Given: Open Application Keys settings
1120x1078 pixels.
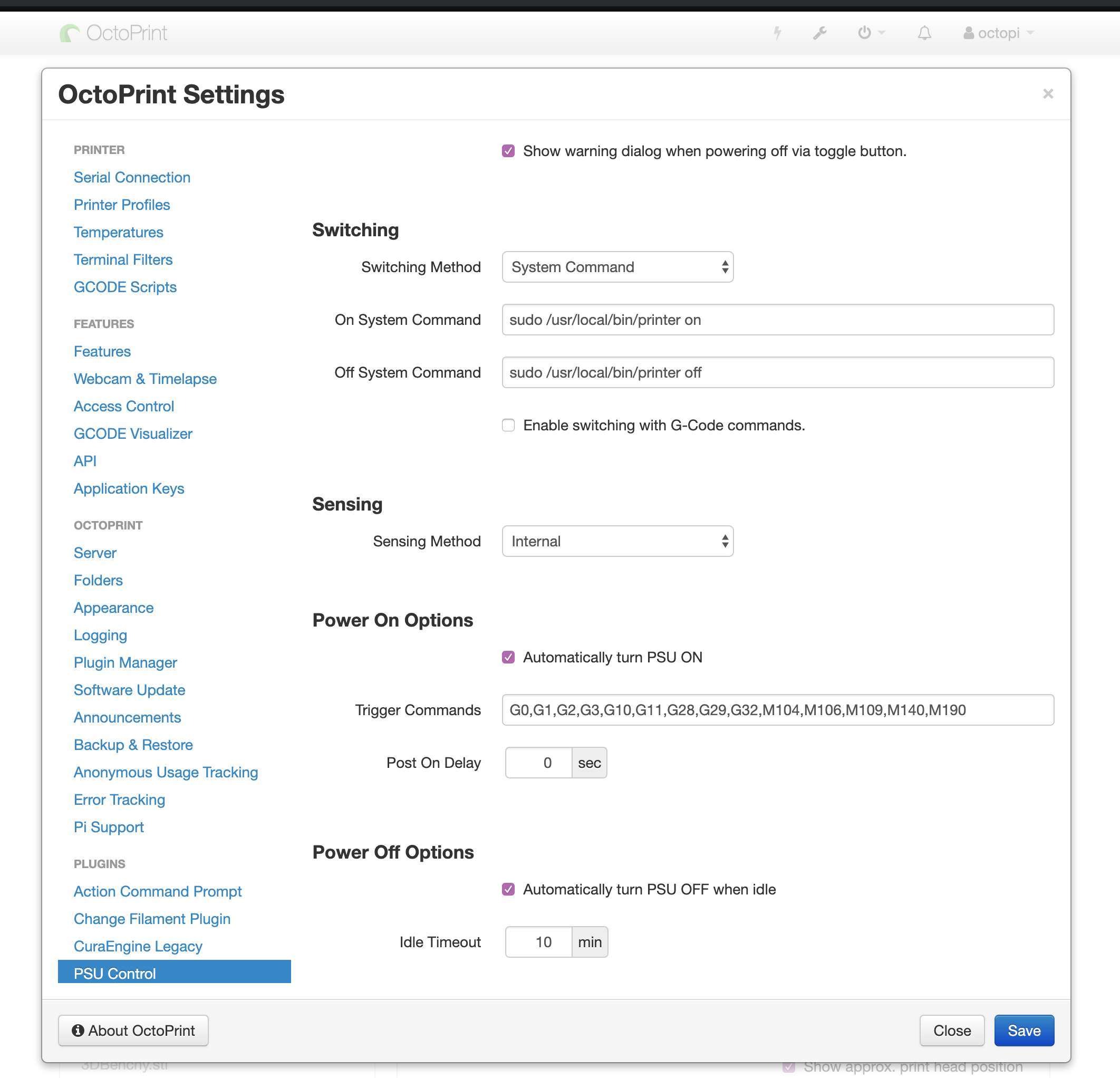Looking at the screenshot, I should click(129, 489).
